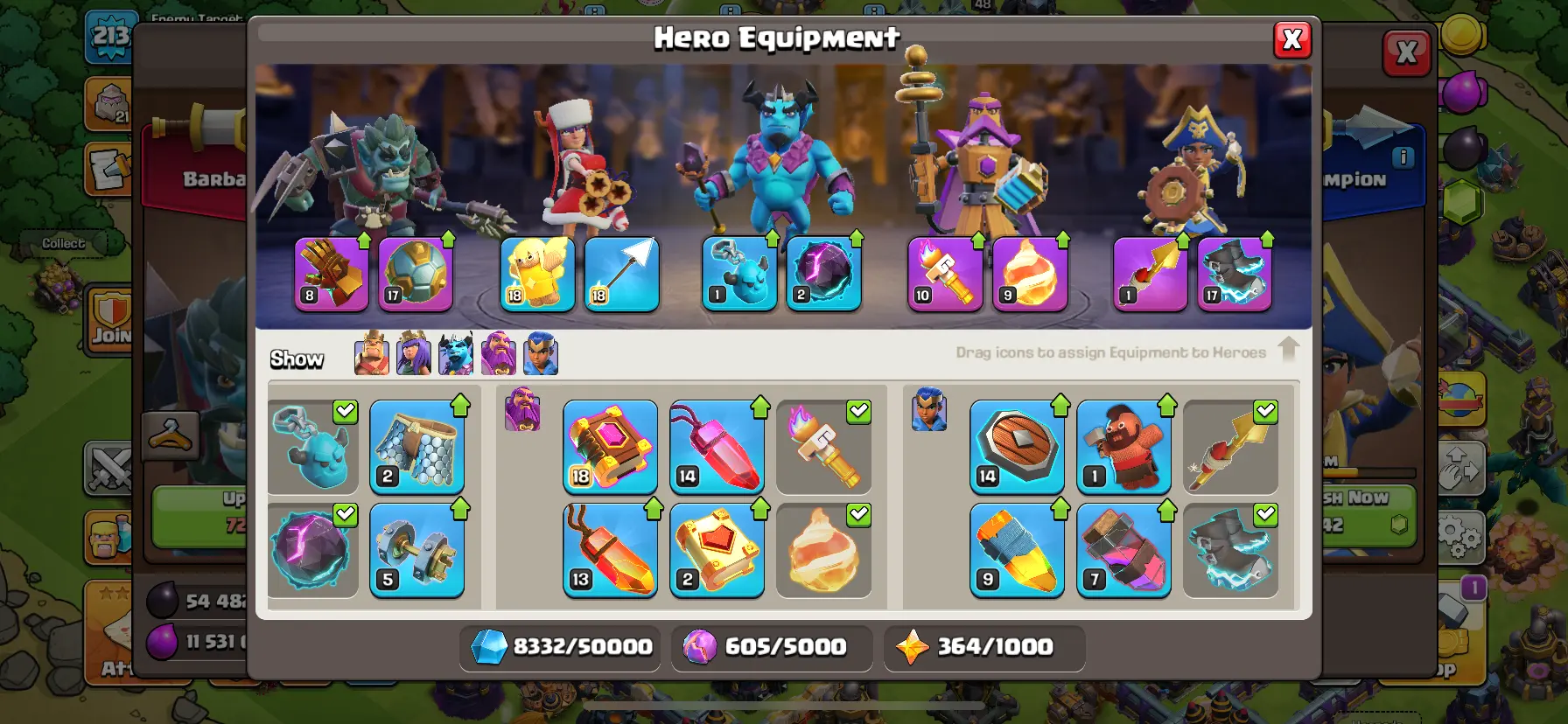Viewport: 1568px width, 724px height.
Task: Open the wardrobe hanger button
Action: pos(170,435)
